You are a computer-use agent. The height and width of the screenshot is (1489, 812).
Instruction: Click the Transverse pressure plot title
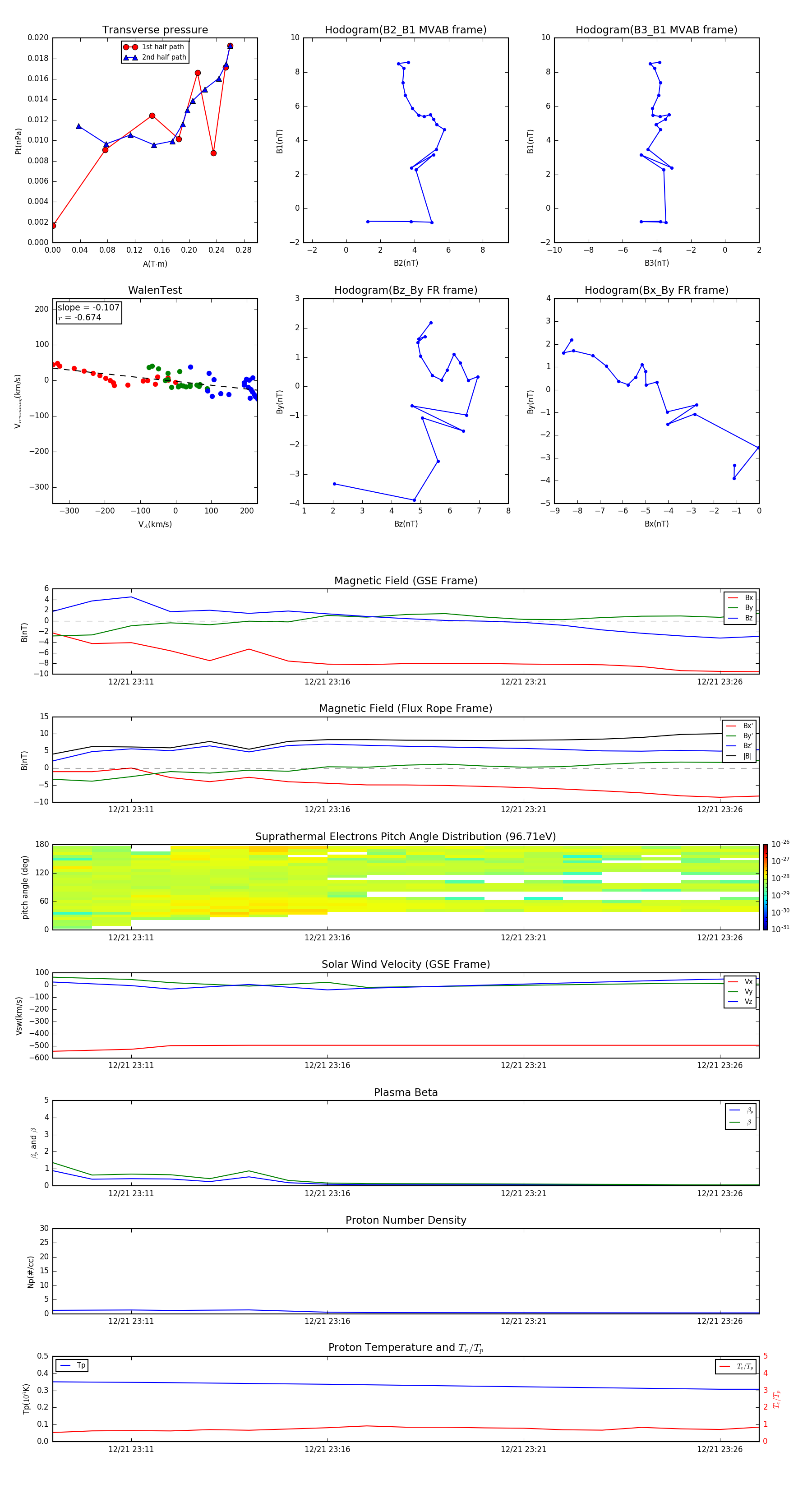pos(155,30)
